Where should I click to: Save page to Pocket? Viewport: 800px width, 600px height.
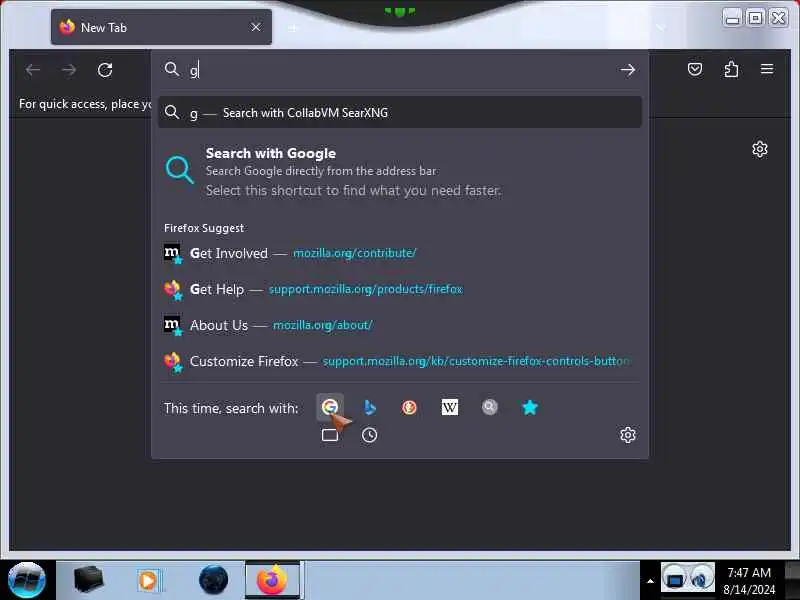click(695, 69)
